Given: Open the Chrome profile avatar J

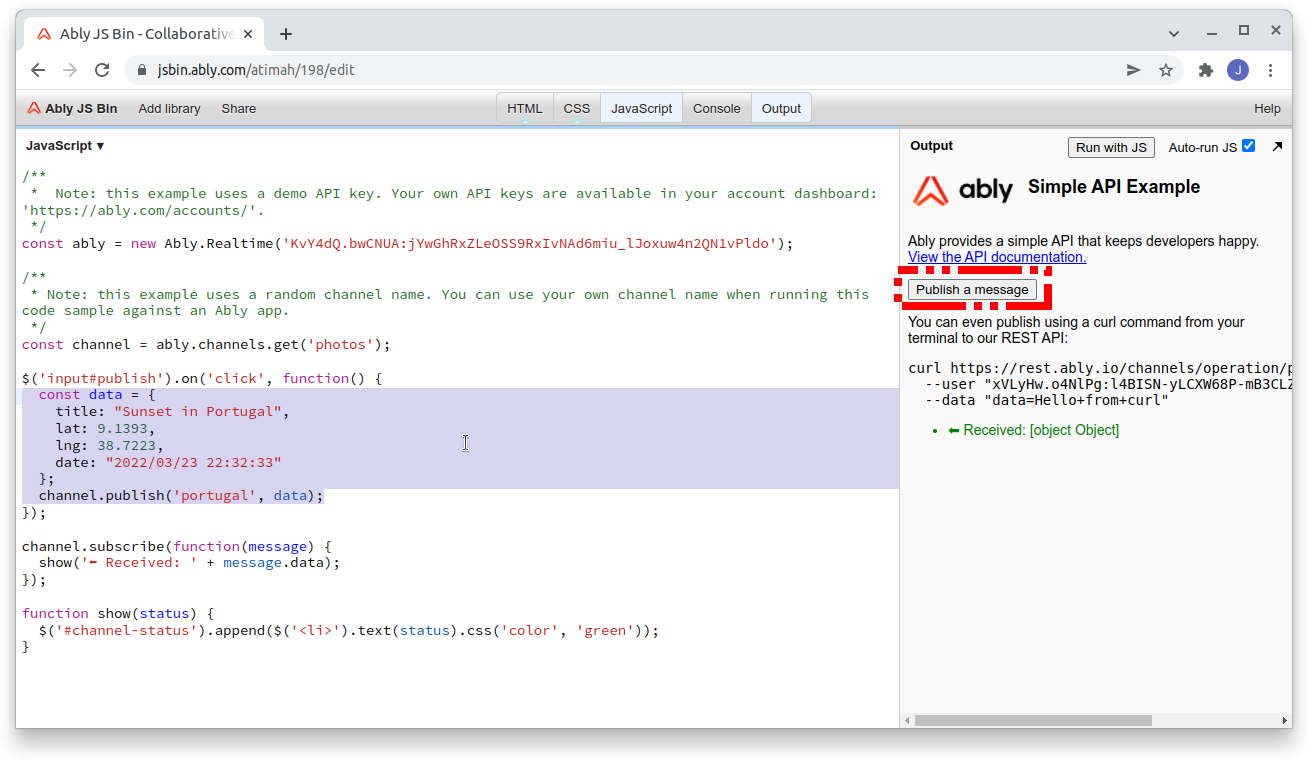Looking at the screenshot, I should (x=1238, y=70).
